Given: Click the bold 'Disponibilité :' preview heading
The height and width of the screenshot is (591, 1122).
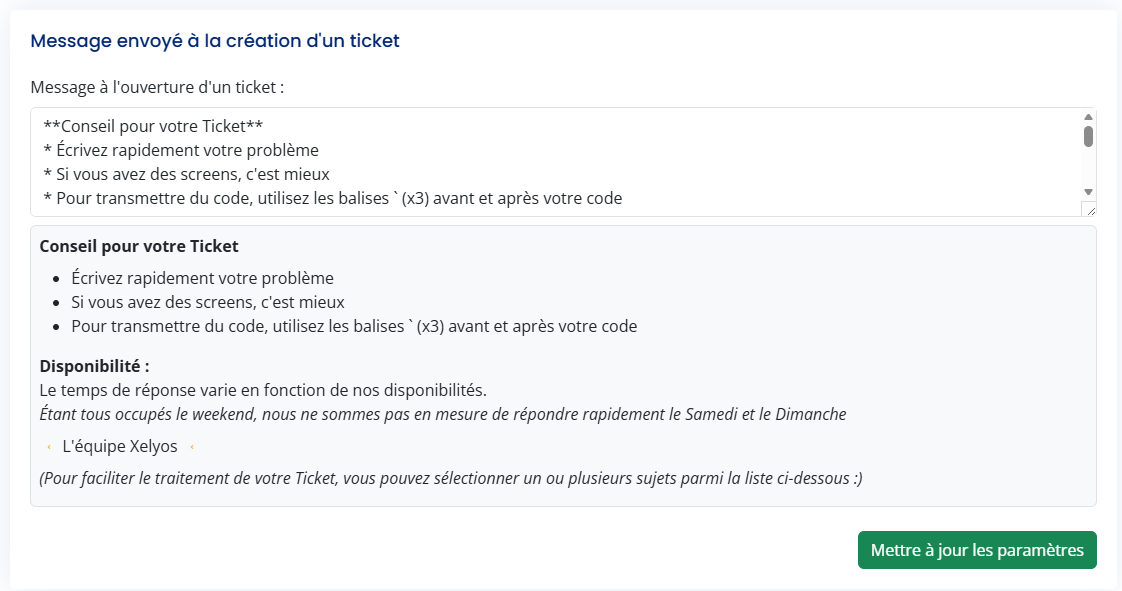Looking at the screenshot, I should (95, 366).
